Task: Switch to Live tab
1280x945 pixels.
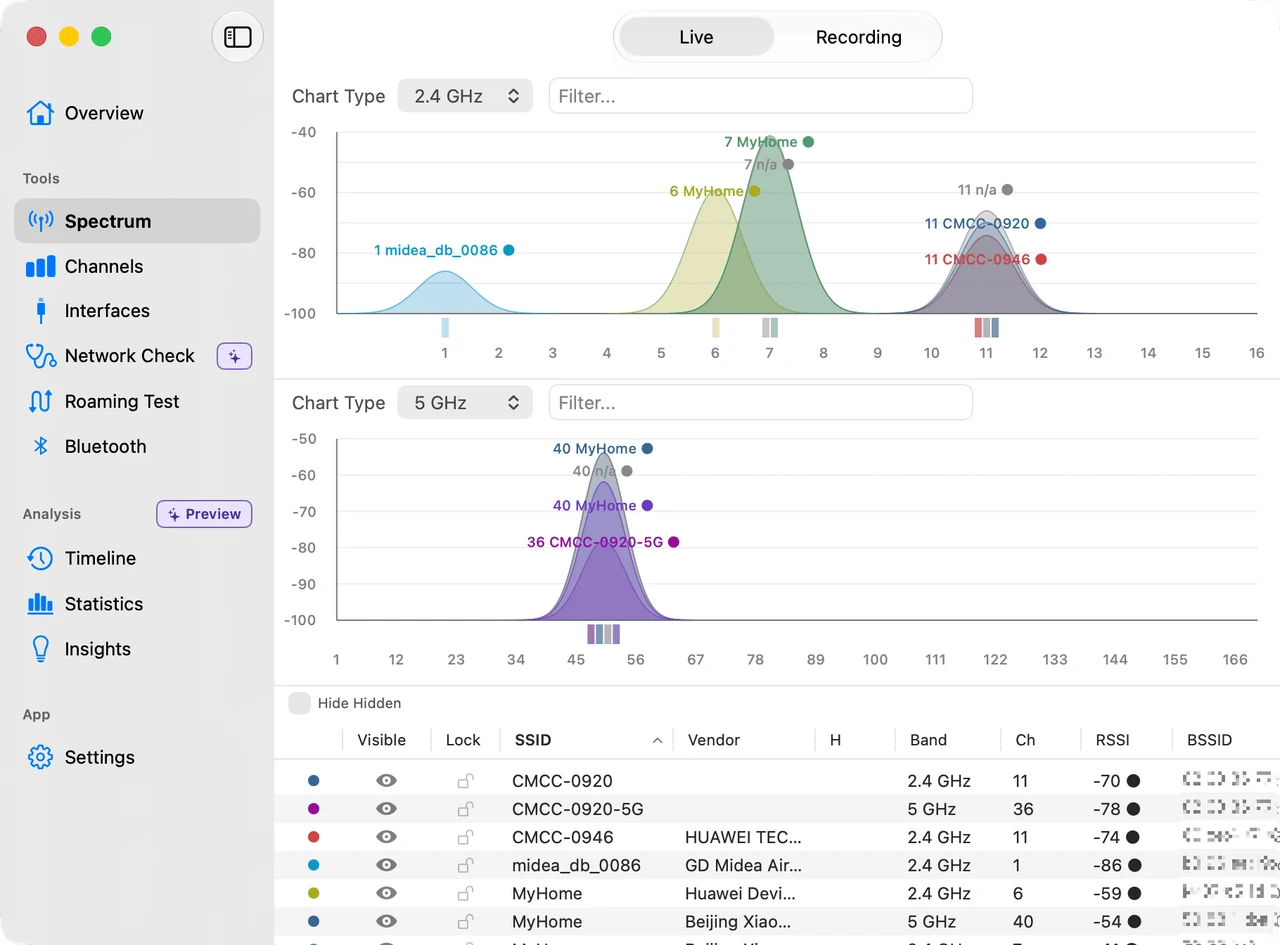Action: pyautogui.click(x=696, y=37)
